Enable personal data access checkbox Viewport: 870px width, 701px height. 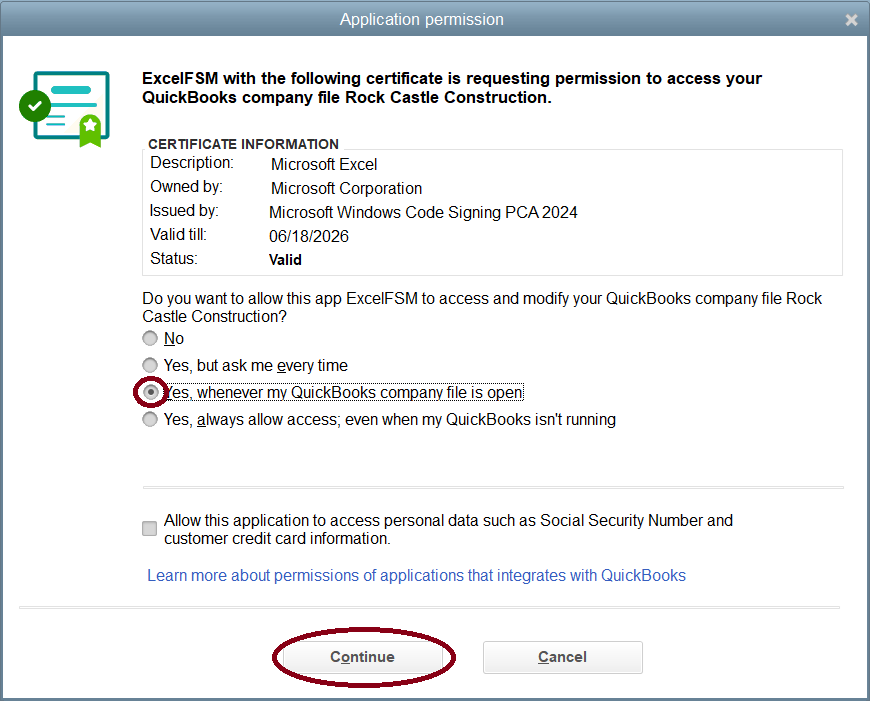coord(149,528)
